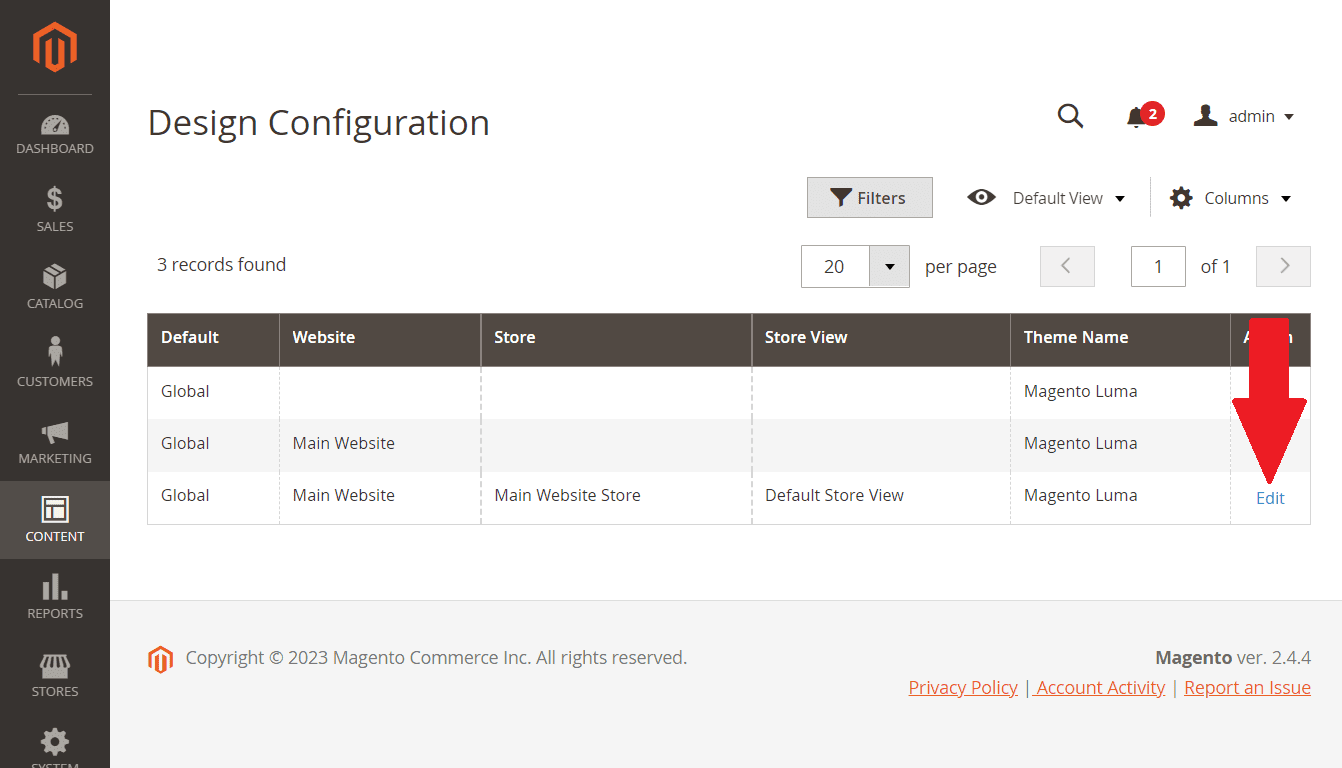Expand the admin account dropdown
The width and height of the screenshot is (1342, 768).
click(1244, 117)
